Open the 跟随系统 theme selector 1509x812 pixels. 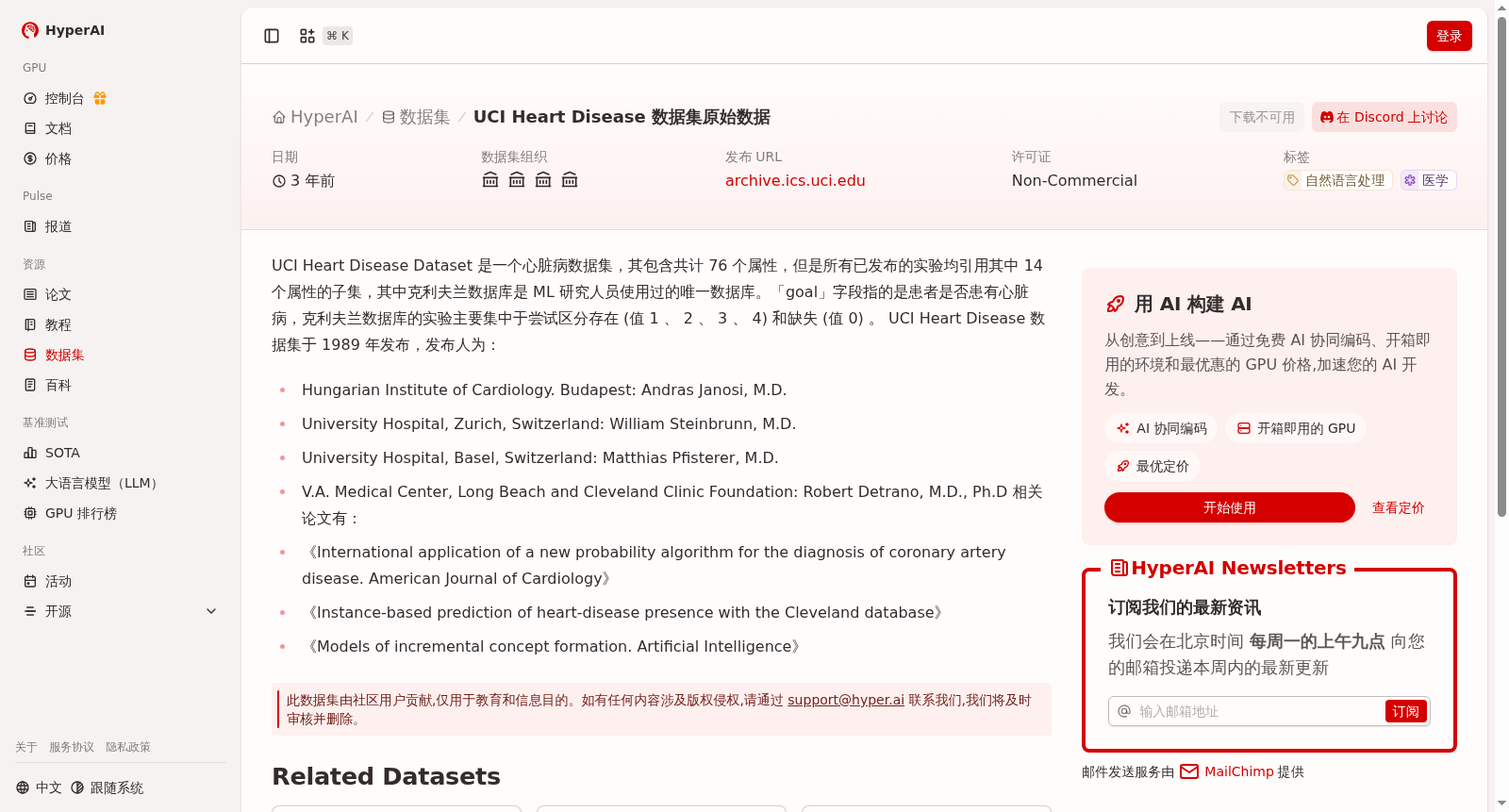click(108, 787)
